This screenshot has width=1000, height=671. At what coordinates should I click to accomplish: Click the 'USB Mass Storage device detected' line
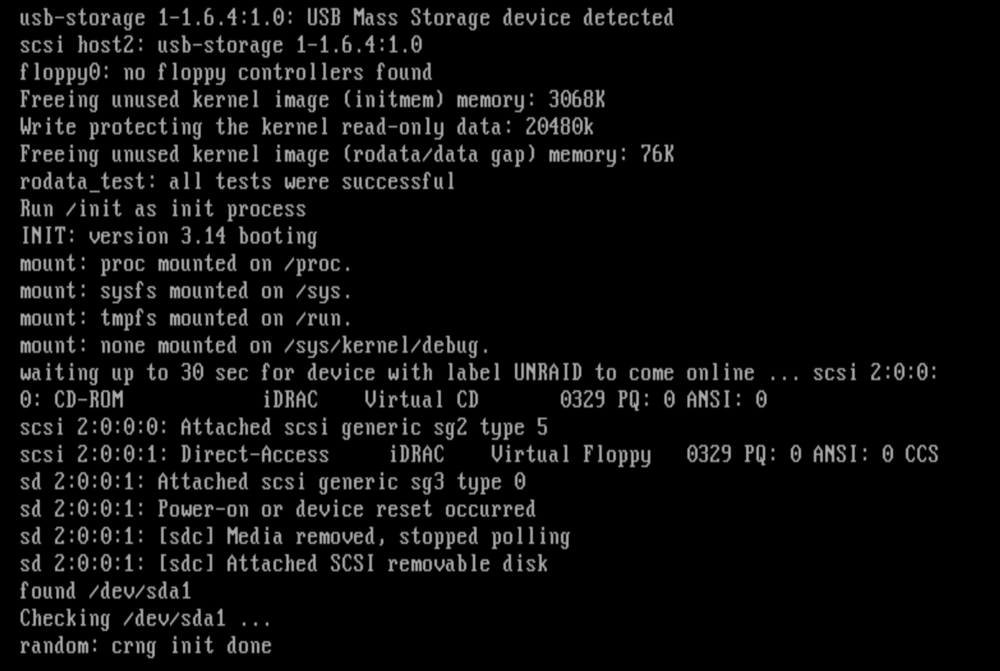point(346,18)
